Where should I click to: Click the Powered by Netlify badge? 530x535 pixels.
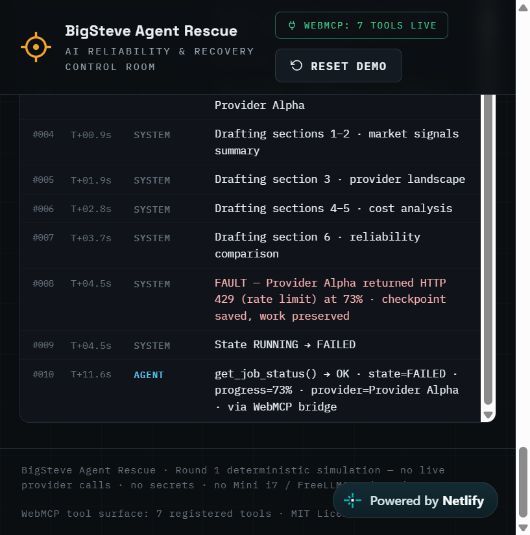coord(415,501)
